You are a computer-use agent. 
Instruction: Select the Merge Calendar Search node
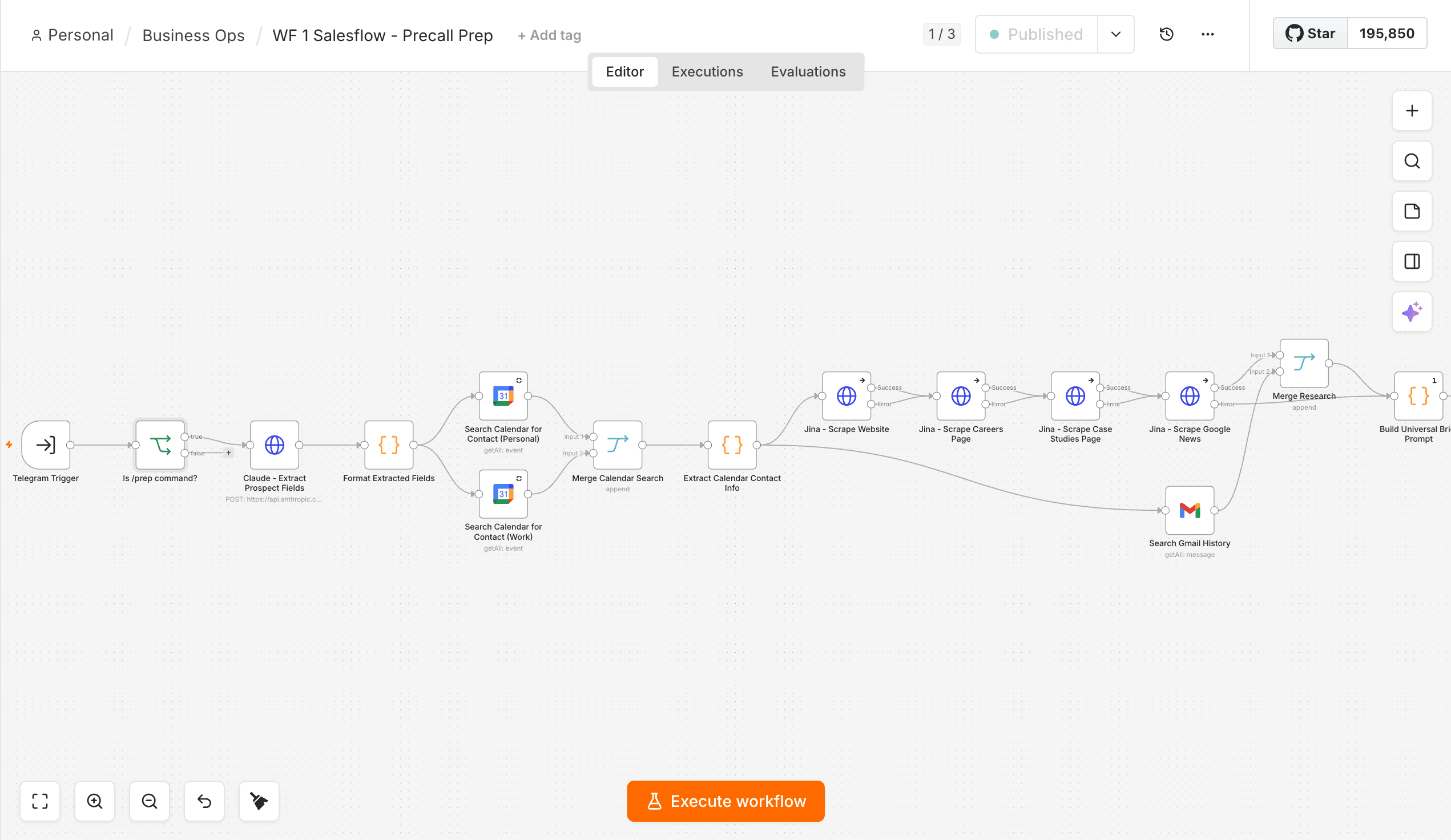pyautogui.click(x=617, y=445)
